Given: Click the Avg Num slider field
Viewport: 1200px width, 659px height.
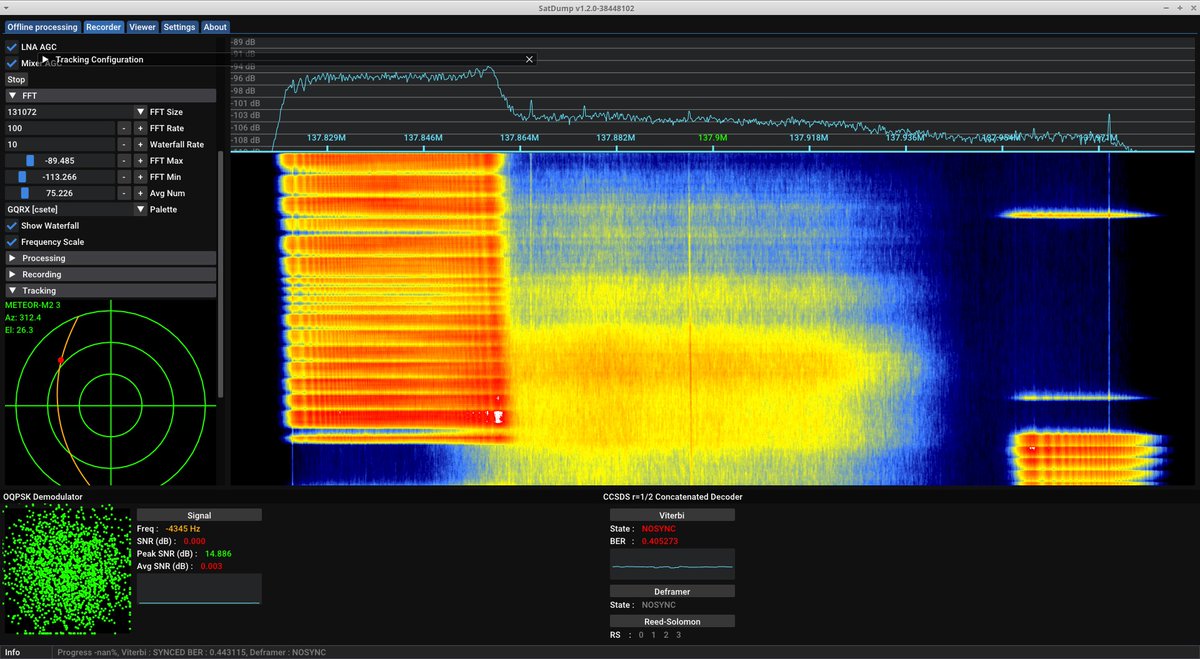Looking at the screenshot, I should click(x=60, y=193).
